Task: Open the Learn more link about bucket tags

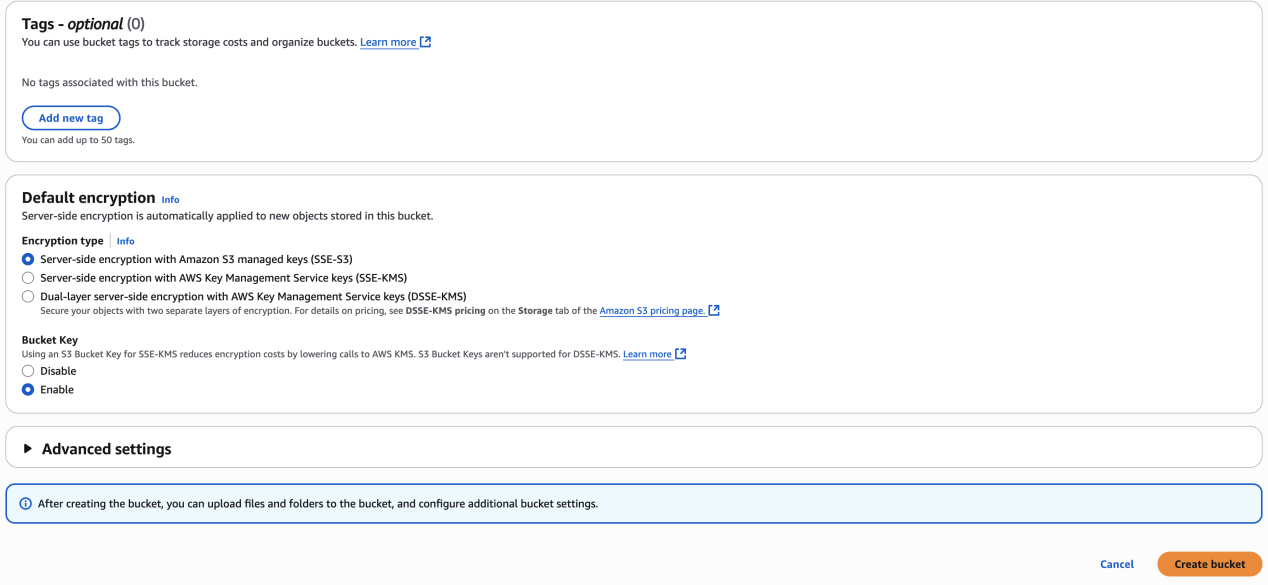Action: tap(388, 42)
